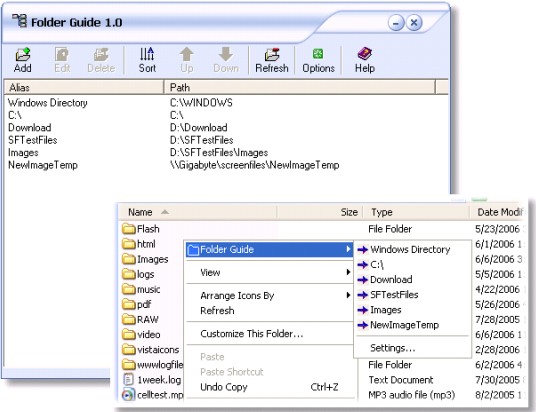Move entry with the Up arrow icon
Screen dimensions: 536x412
[x=187, y=54]
